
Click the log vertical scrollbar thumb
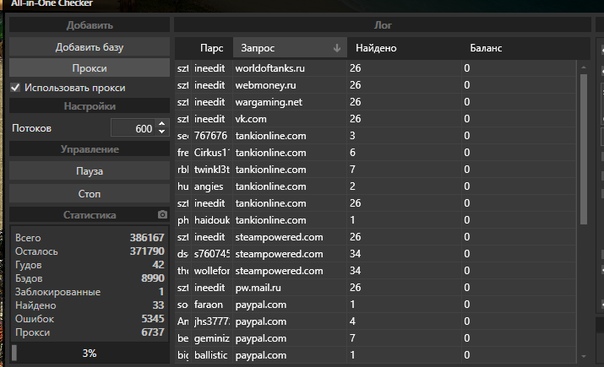[584, 149]
